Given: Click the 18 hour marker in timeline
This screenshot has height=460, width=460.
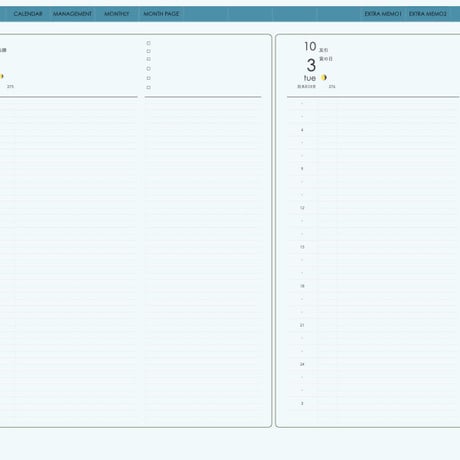Looking at the screenshot, I should tap(302, 286).
